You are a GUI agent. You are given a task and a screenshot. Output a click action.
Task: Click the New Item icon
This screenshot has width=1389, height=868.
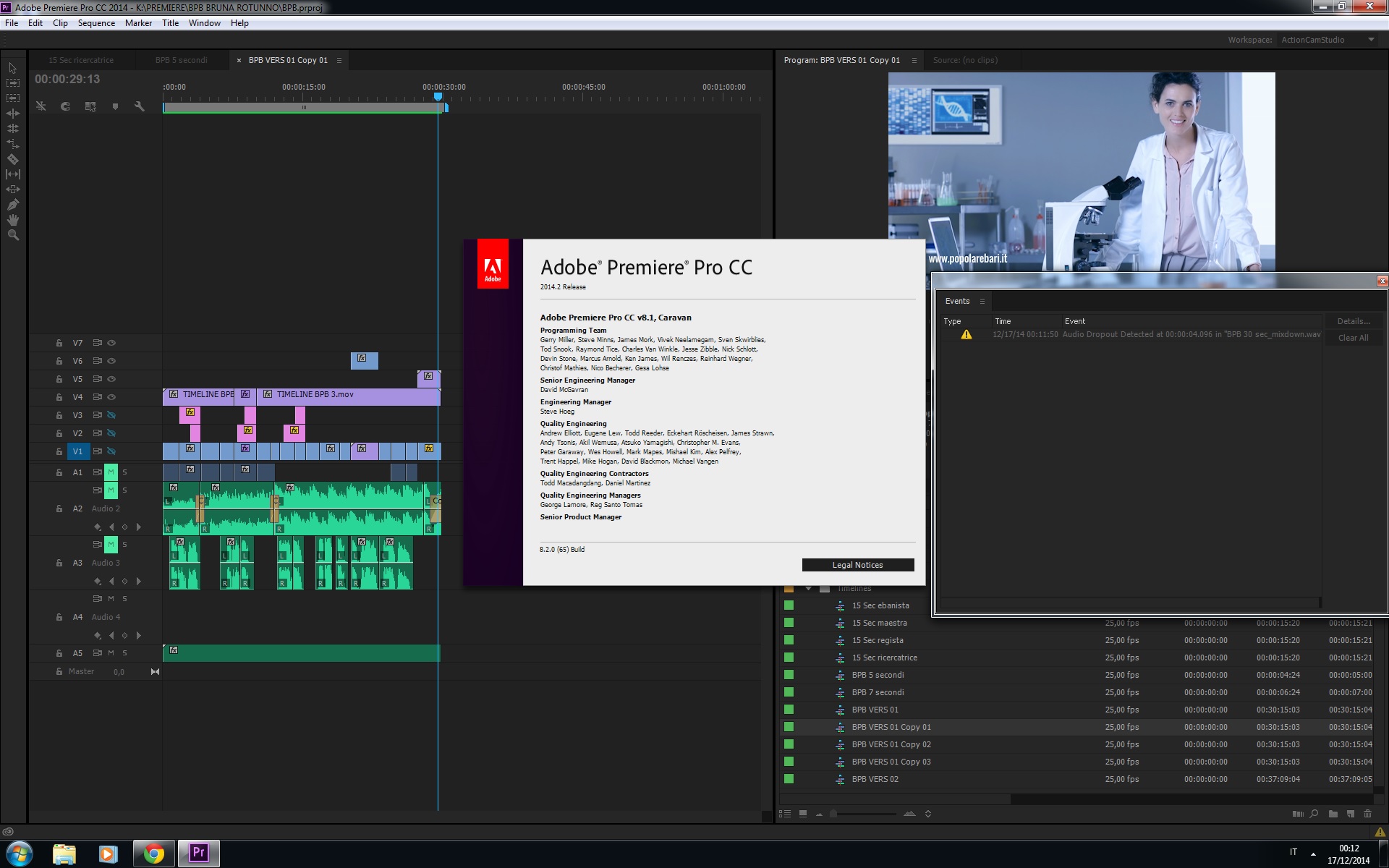[1350, 814]
